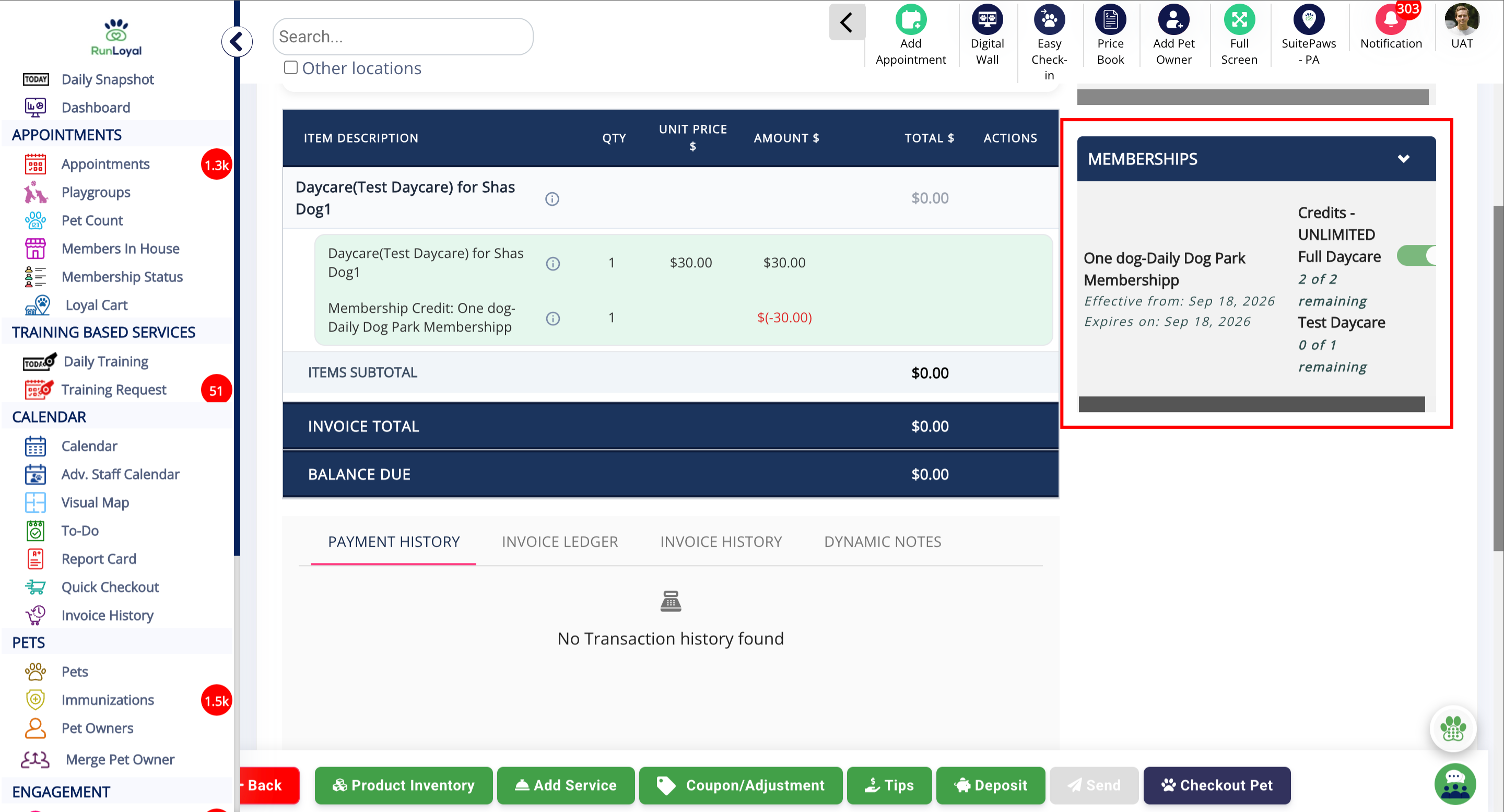Click Checkout Pet button

coord(1217,785)
